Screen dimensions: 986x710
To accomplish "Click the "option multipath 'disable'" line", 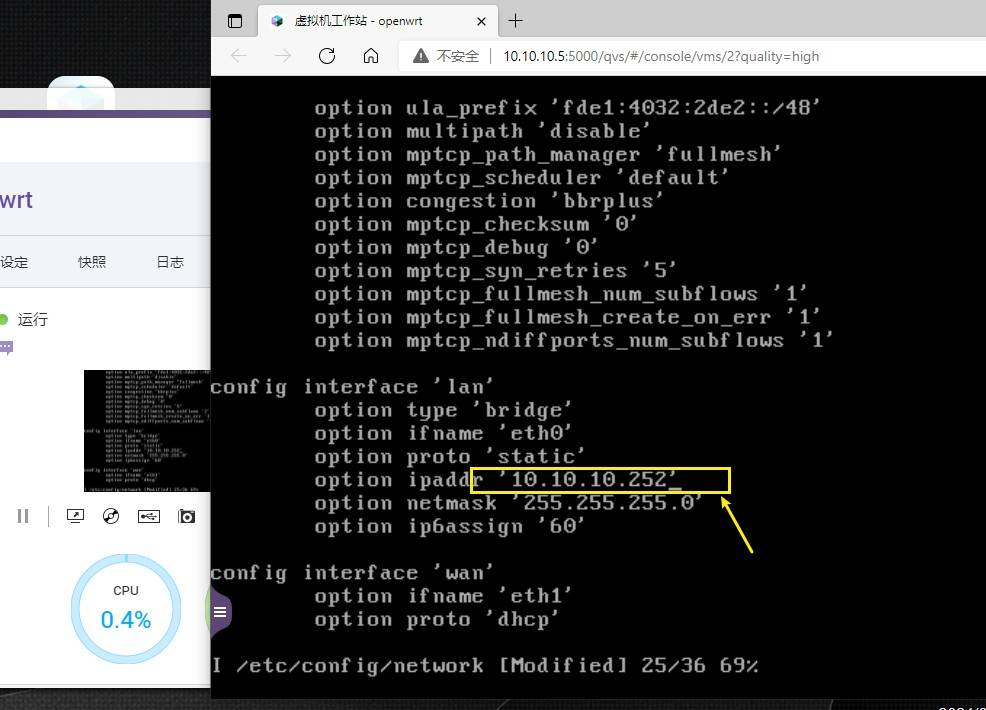I will click(x=482, y=131).
